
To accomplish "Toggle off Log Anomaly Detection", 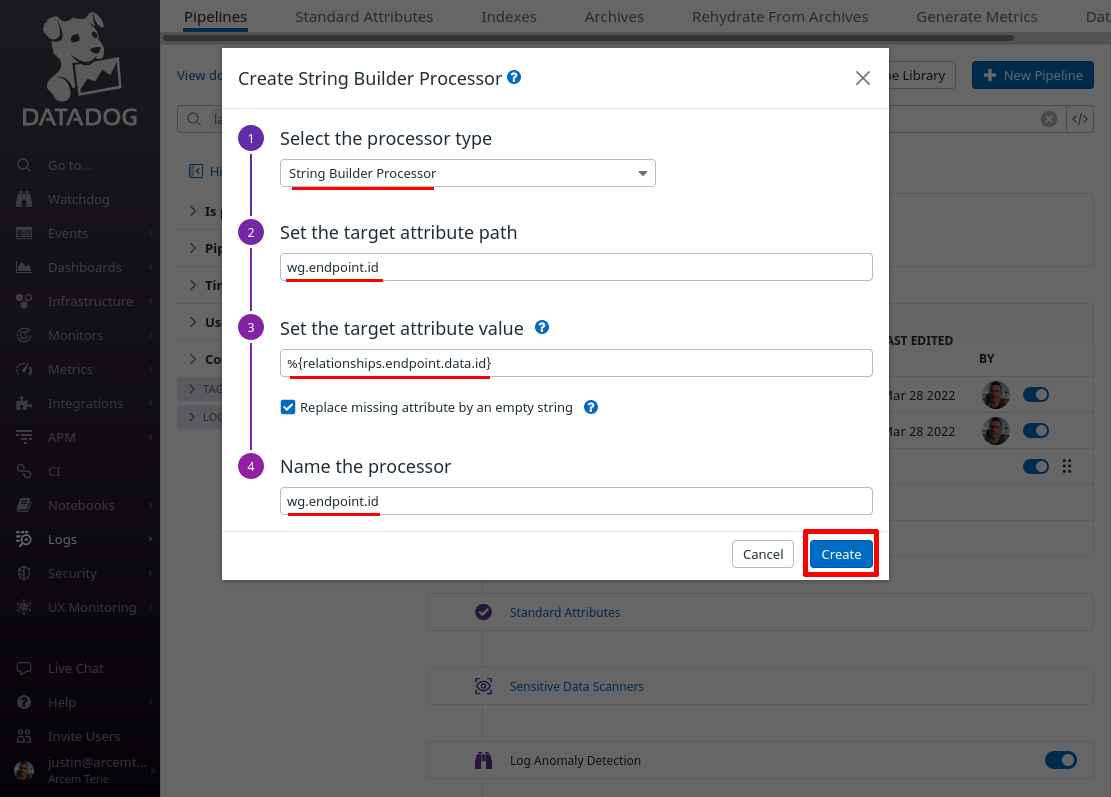I will click(1061, 760).
